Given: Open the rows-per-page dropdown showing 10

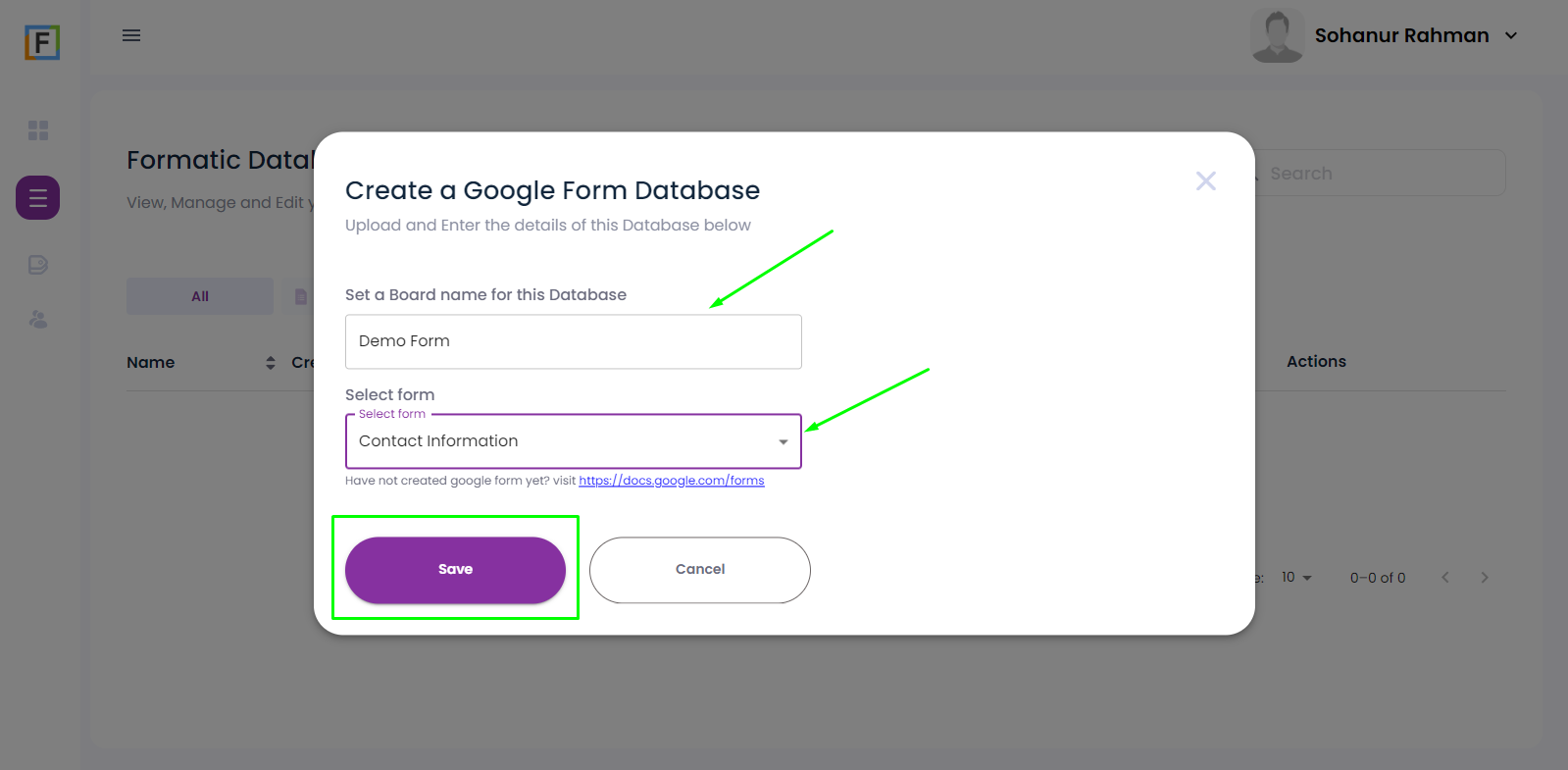Looking at the screenshot, I should [1296, 578].
